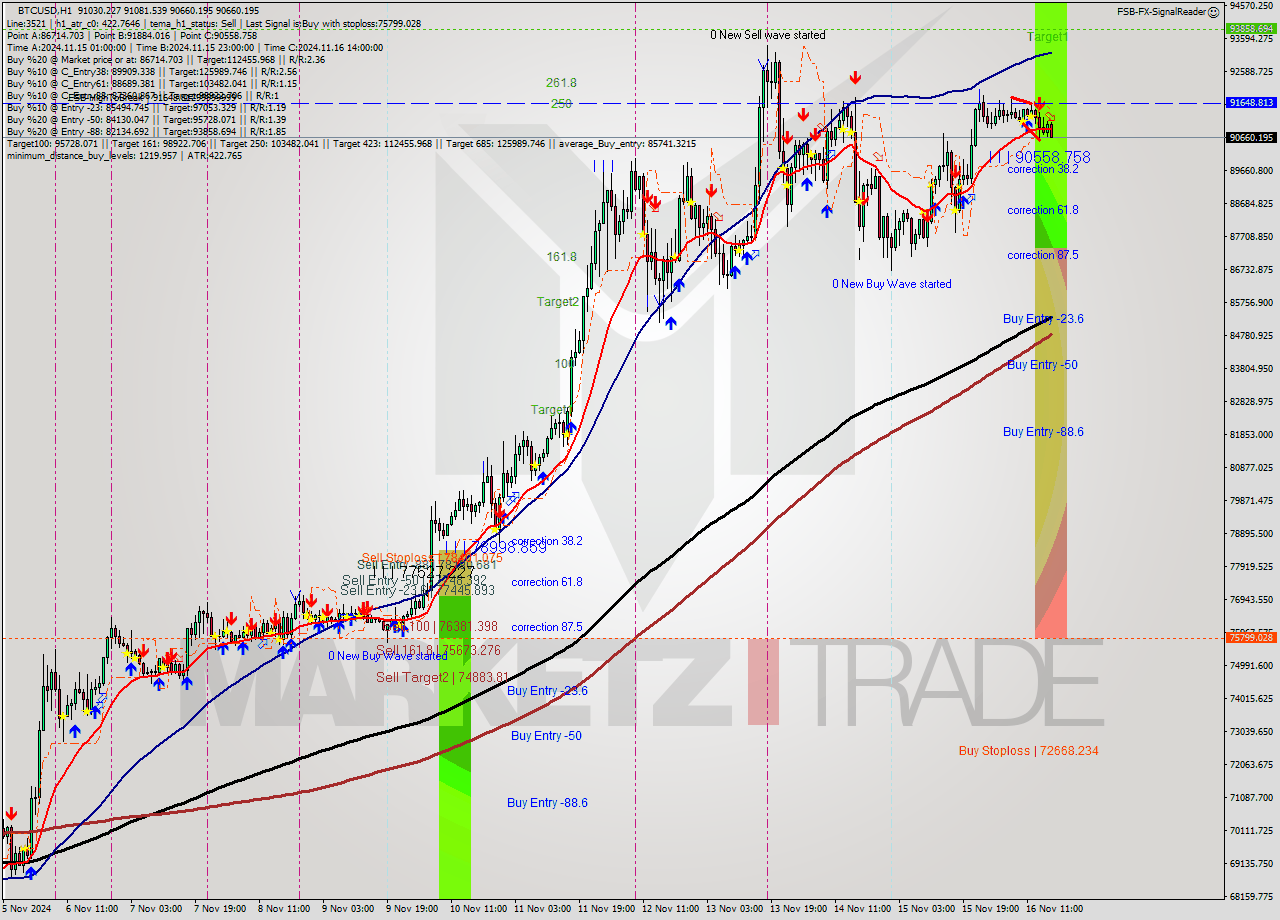Screen dimensions: 1280x920
Task: Click the '8 Nov 11:00' time axis label
Action: point(283,909)
